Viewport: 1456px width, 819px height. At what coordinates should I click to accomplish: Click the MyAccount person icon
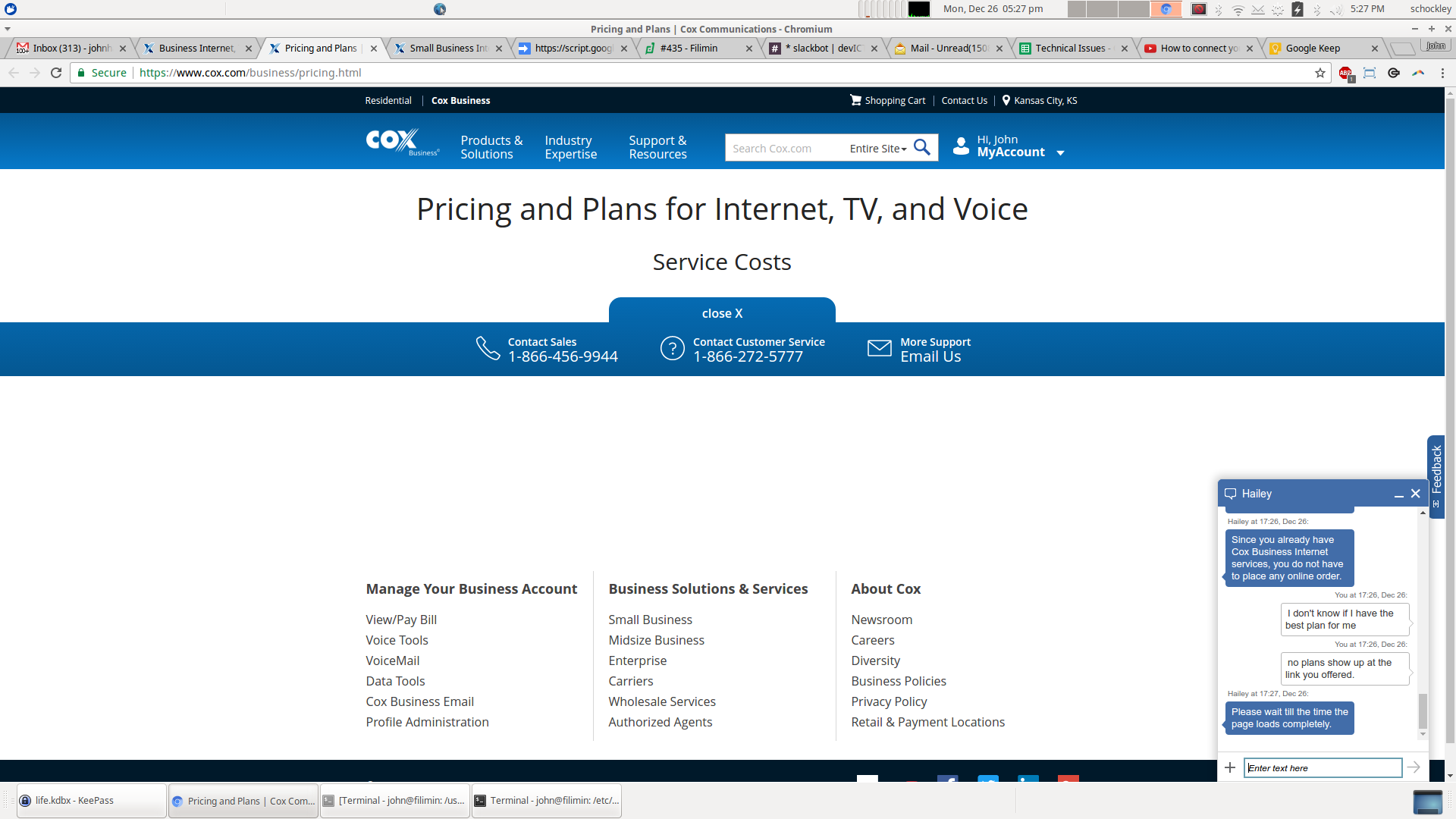click(x=961, y=146)
